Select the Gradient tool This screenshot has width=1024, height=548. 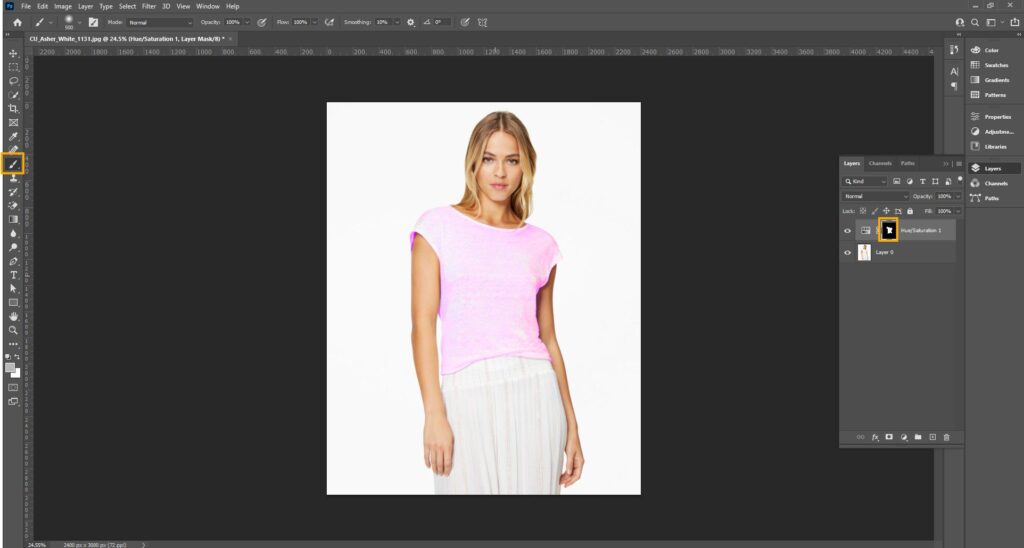tap(13, 219)
